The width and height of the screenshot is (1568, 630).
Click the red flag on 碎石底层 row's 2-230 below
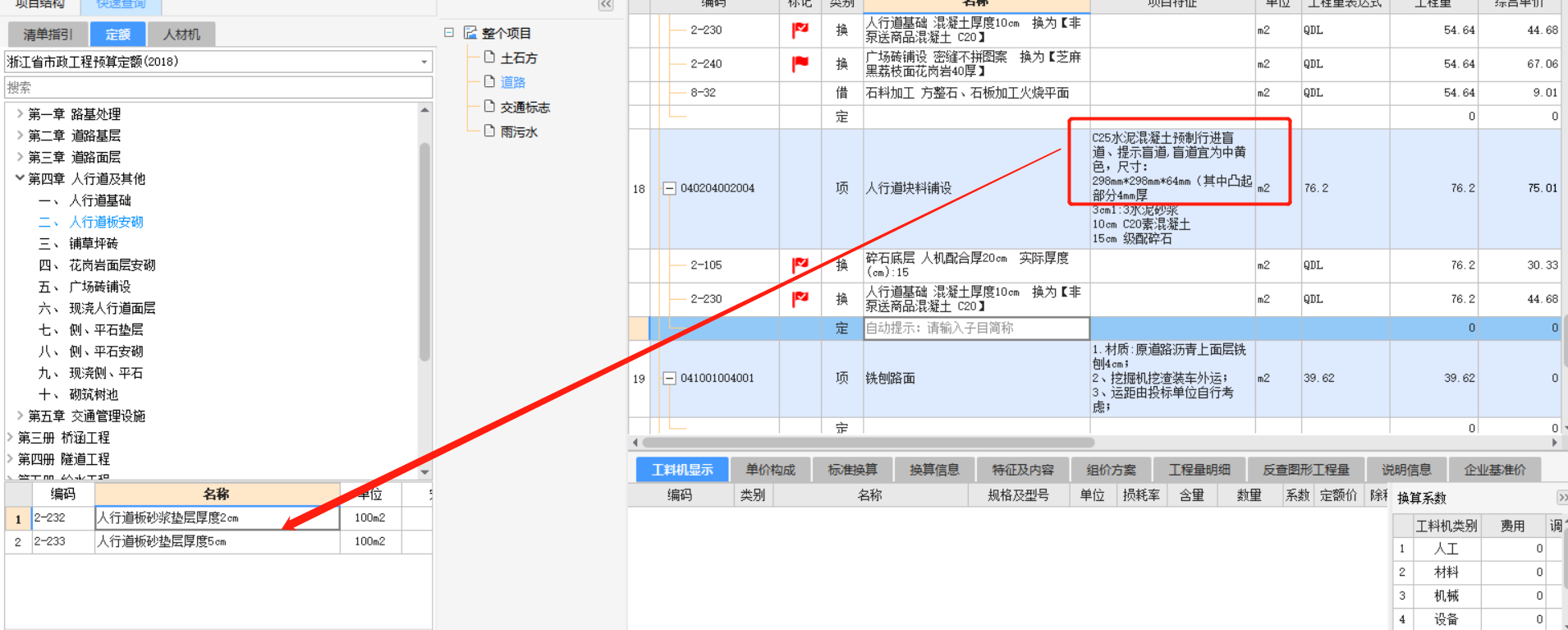(800, 299)
